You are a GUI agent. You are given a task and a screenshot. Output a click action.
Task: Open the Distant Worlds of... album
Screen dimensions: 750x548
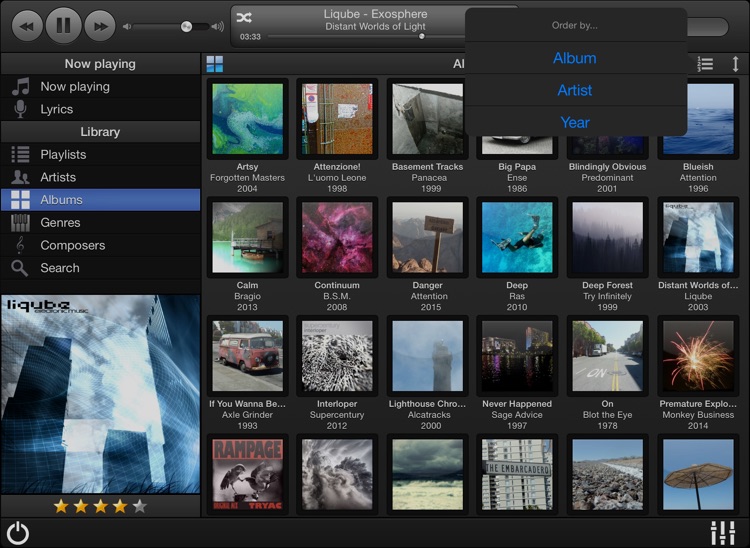tap(698, 238)
